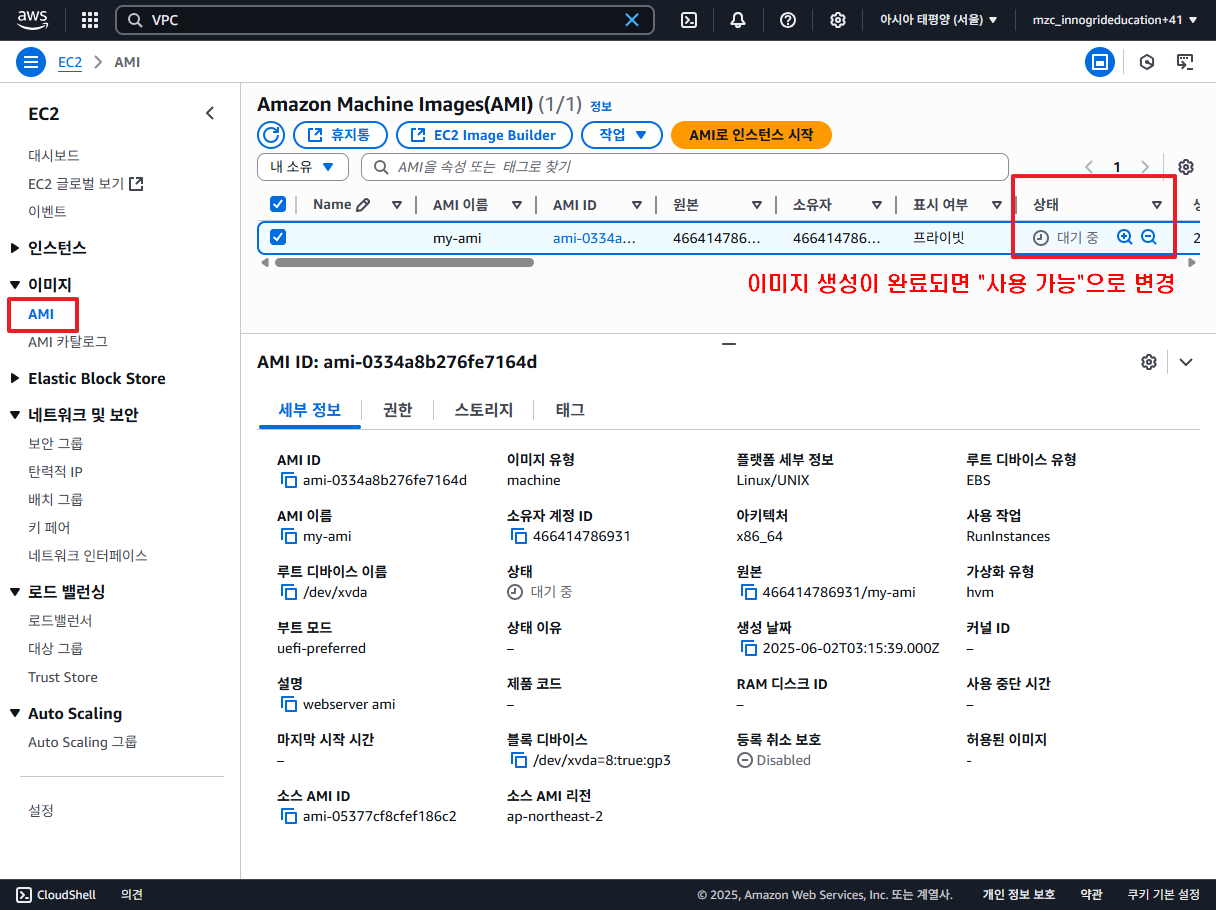The height and width of the screenshot is (910, 1216).
Task: Copy creation date 2025-06-02T03:15:39.000Z
Action: [749, 648]
